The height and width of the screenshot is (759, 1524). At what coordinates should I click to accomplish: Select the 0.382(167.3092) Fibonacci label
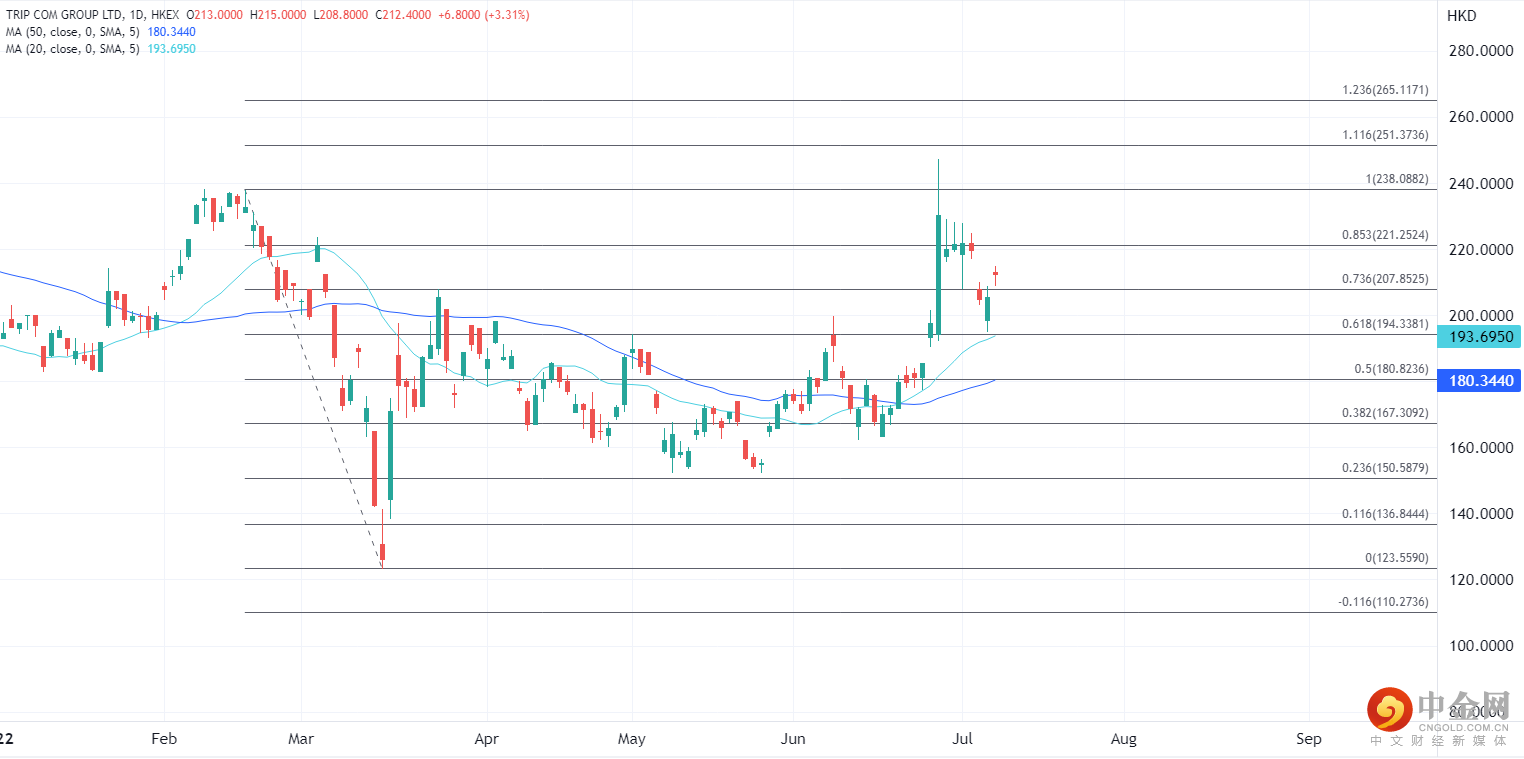pos(1385,413)
